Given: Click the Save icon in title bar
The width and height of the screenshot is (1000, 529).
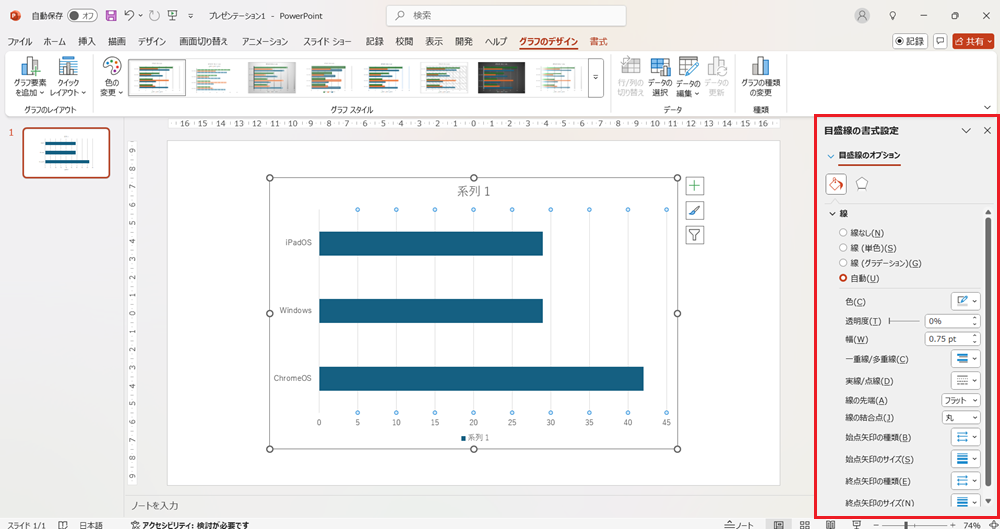Looking at the screenshot, I should tap(111, 15).
